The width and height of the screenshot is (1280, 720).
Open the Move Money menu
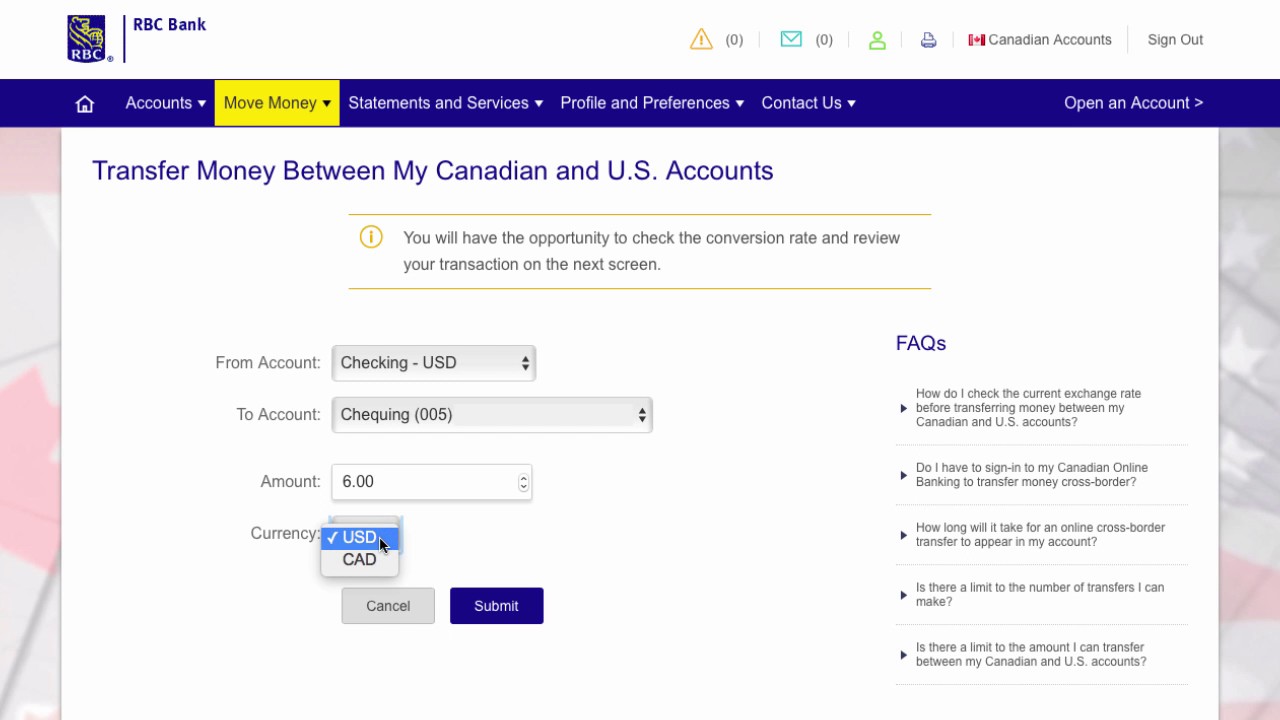tap(277, 103)
